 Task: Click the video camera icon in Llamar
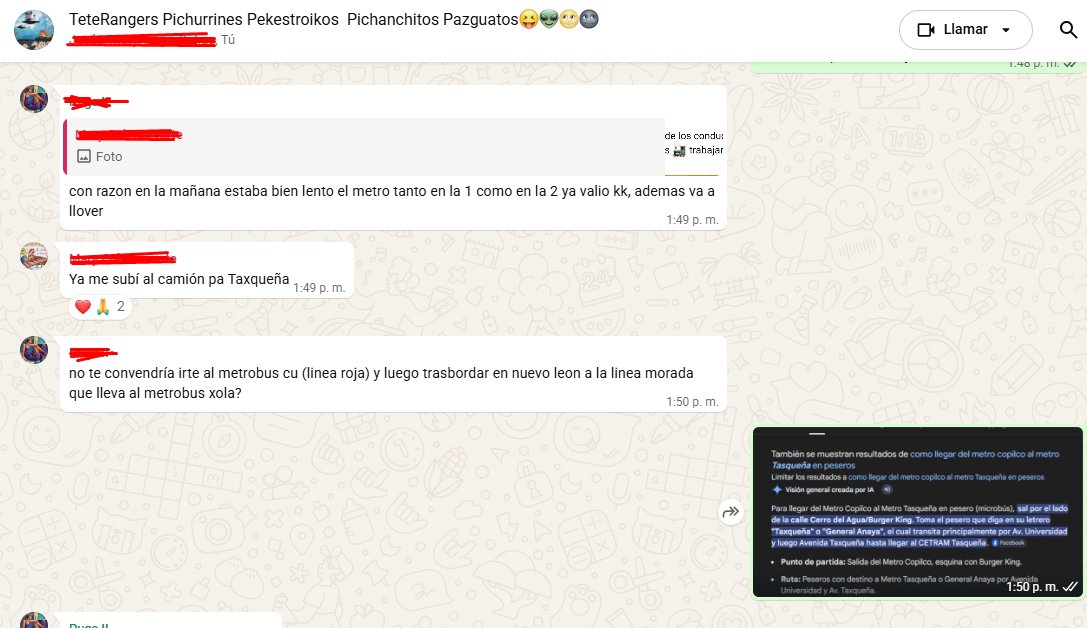pyautogui.click(x=925, y=30)
